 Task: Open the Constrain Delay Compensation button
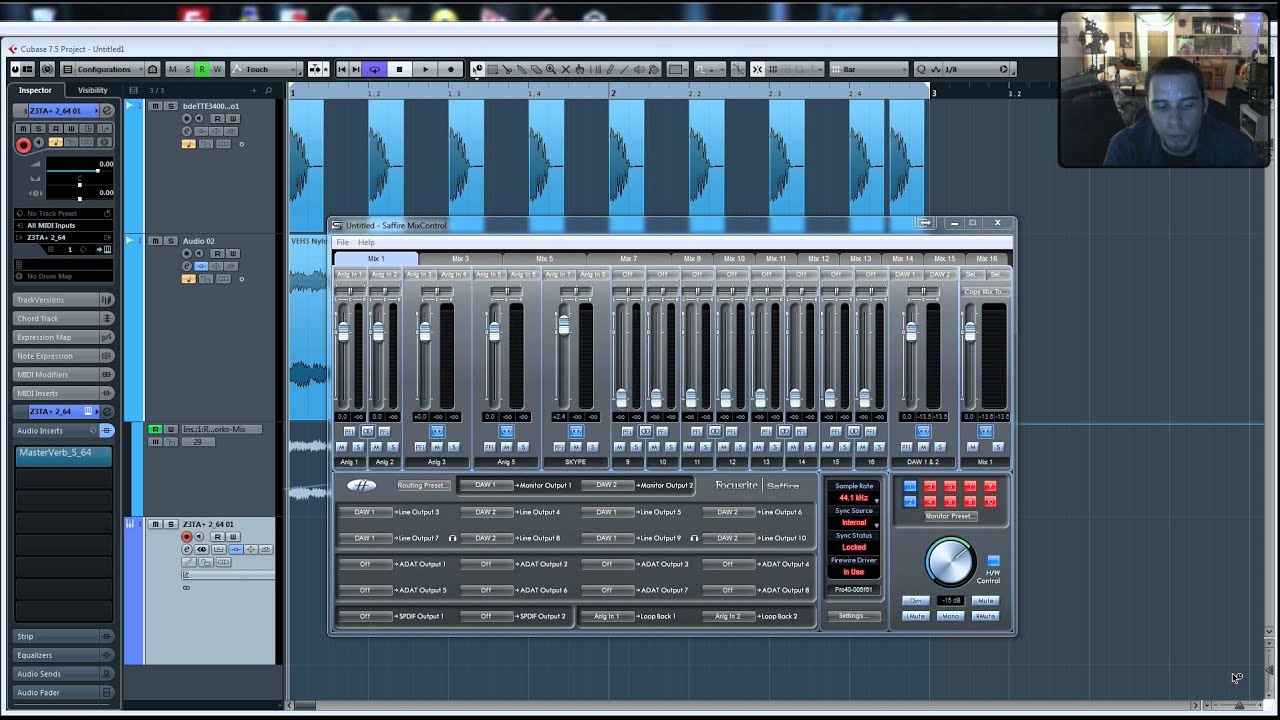click(x=47, y=69)
